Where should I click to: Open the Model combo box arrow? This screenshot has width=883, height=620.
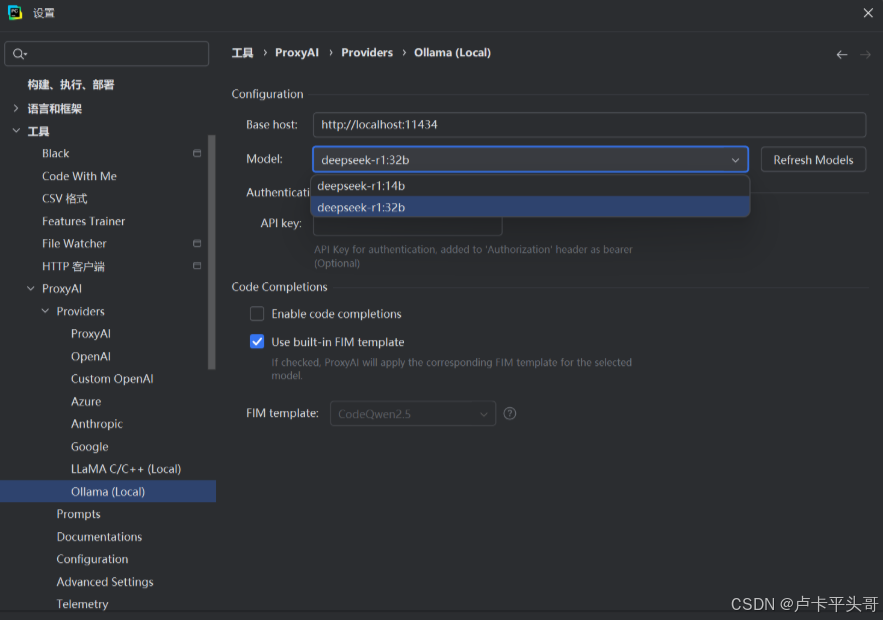tap(735, 160)
